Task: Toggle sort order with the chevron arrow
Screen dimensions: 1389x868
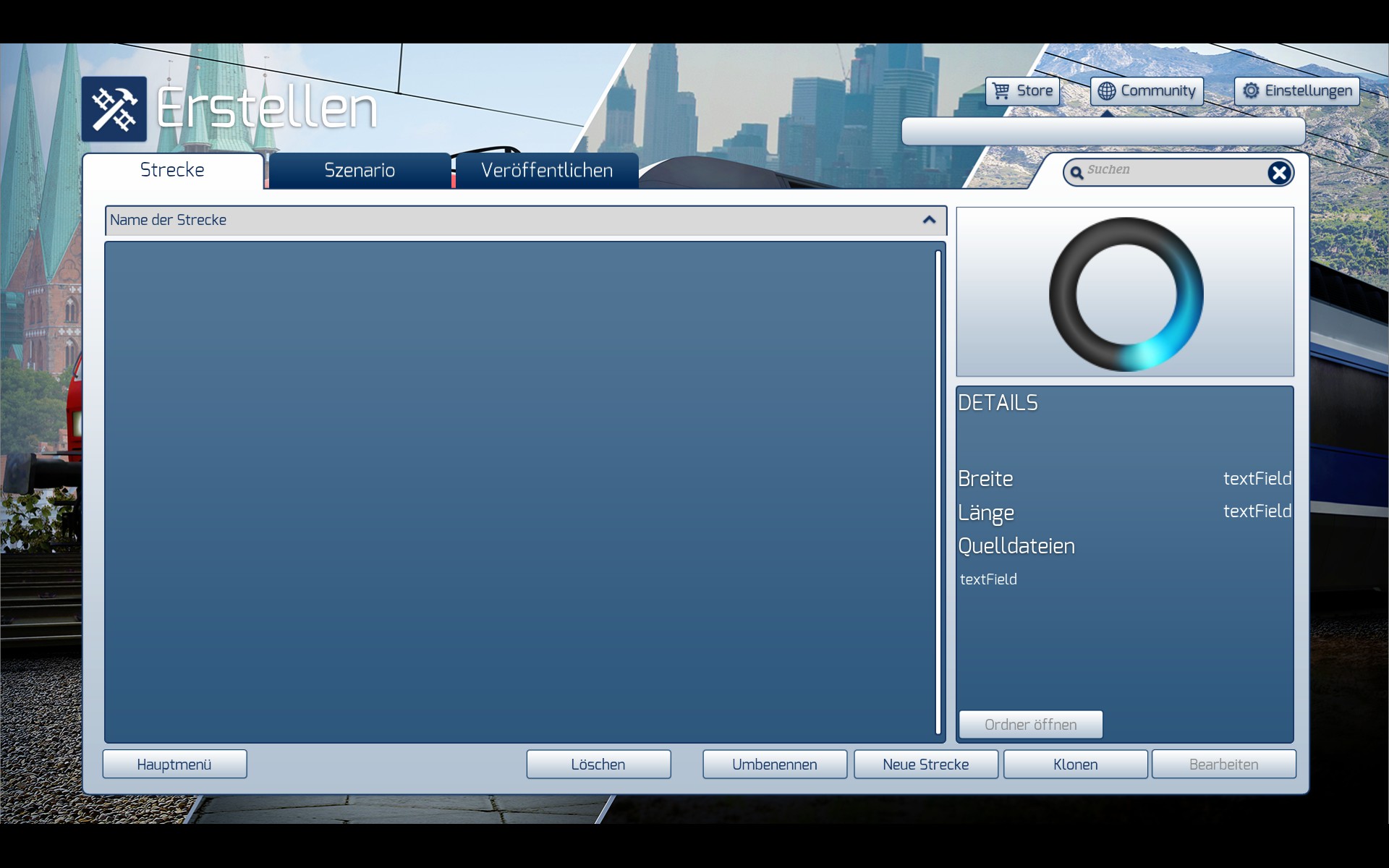Action: tap(929, 220)
